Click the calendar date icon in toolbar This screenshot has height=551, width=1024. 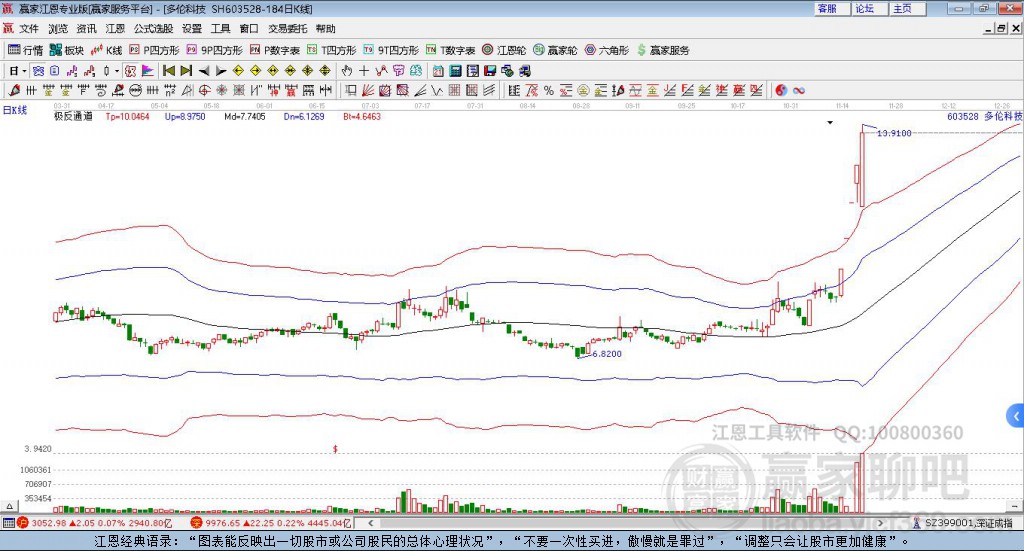coord(438,71)
